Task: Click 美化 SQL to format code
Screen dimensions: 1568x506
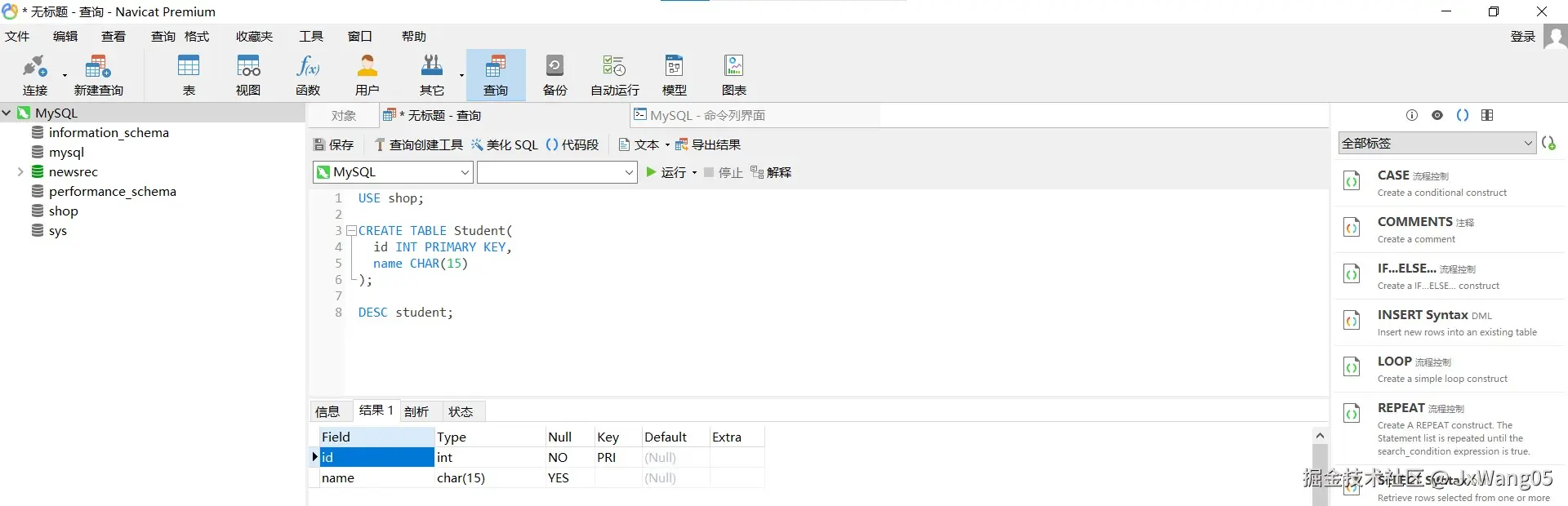Action: 505,145
